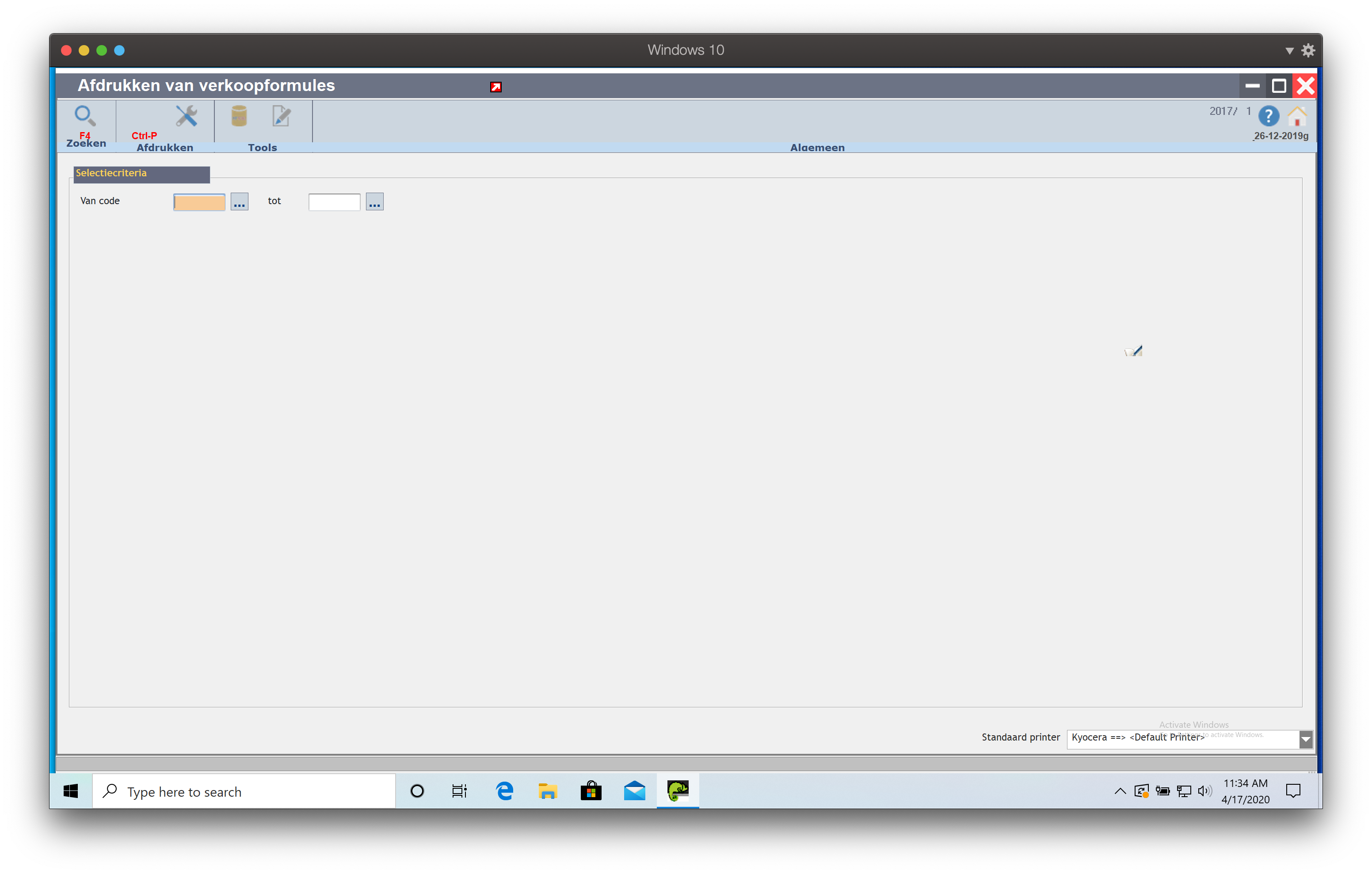This screenshot has height=874, width=1372.
Task: Focus the Van code input field
Action: 199,201
